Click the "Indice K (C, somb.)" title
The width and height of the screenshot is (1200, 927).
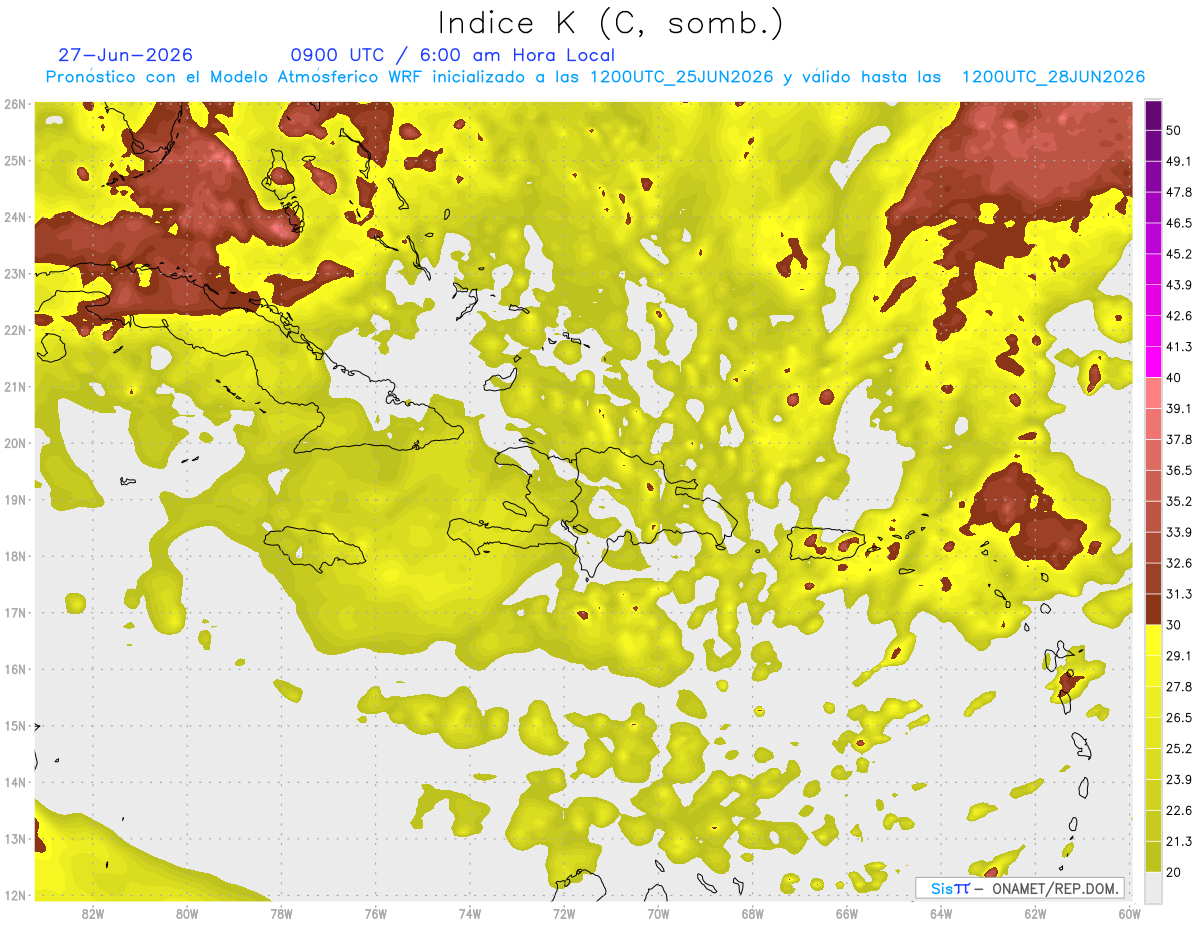click(610, 24)
